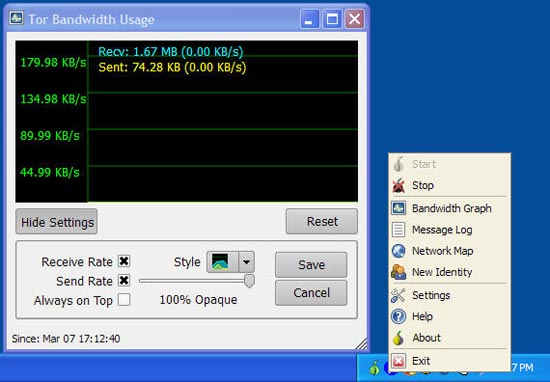Open Network Map from tray menu

click(449, 251)
